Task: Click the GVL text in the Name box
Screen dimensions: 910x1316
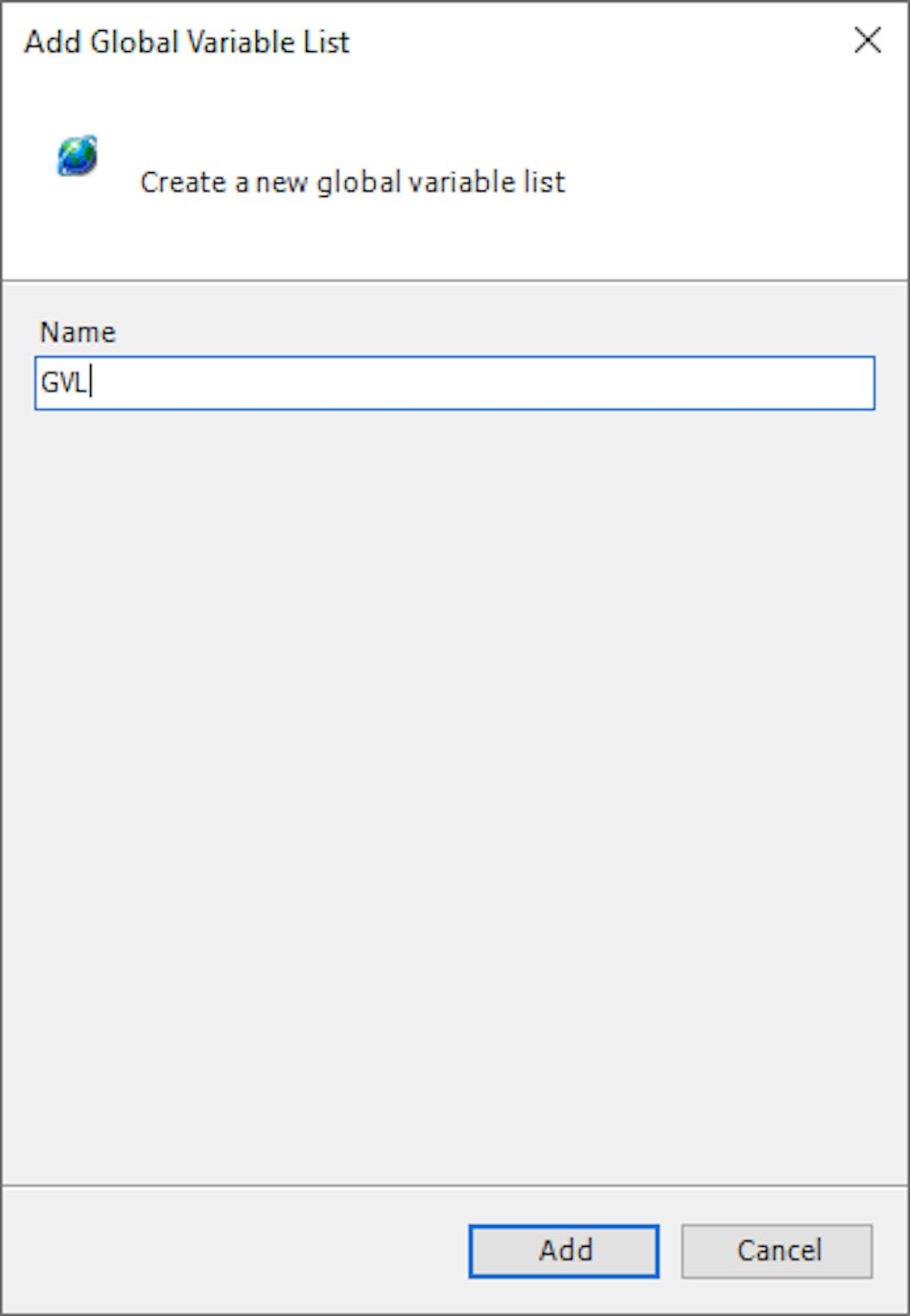Action: 64,383
